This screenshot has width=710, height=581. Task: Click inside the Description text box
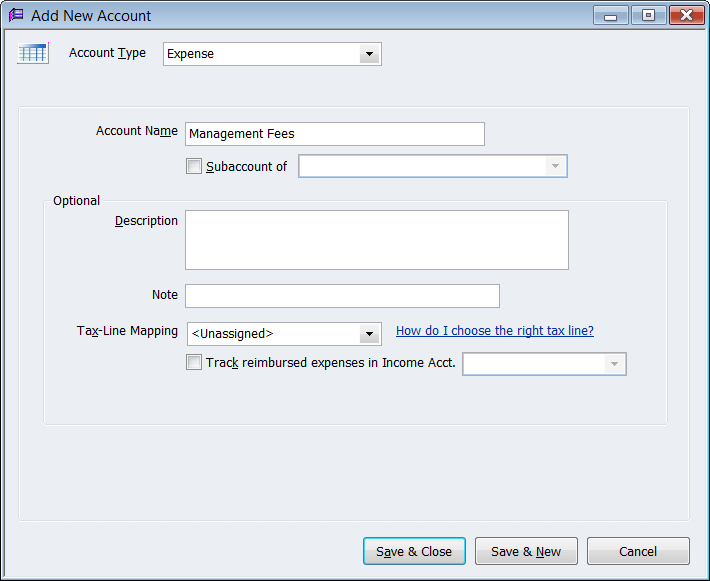tap(376, 240)
